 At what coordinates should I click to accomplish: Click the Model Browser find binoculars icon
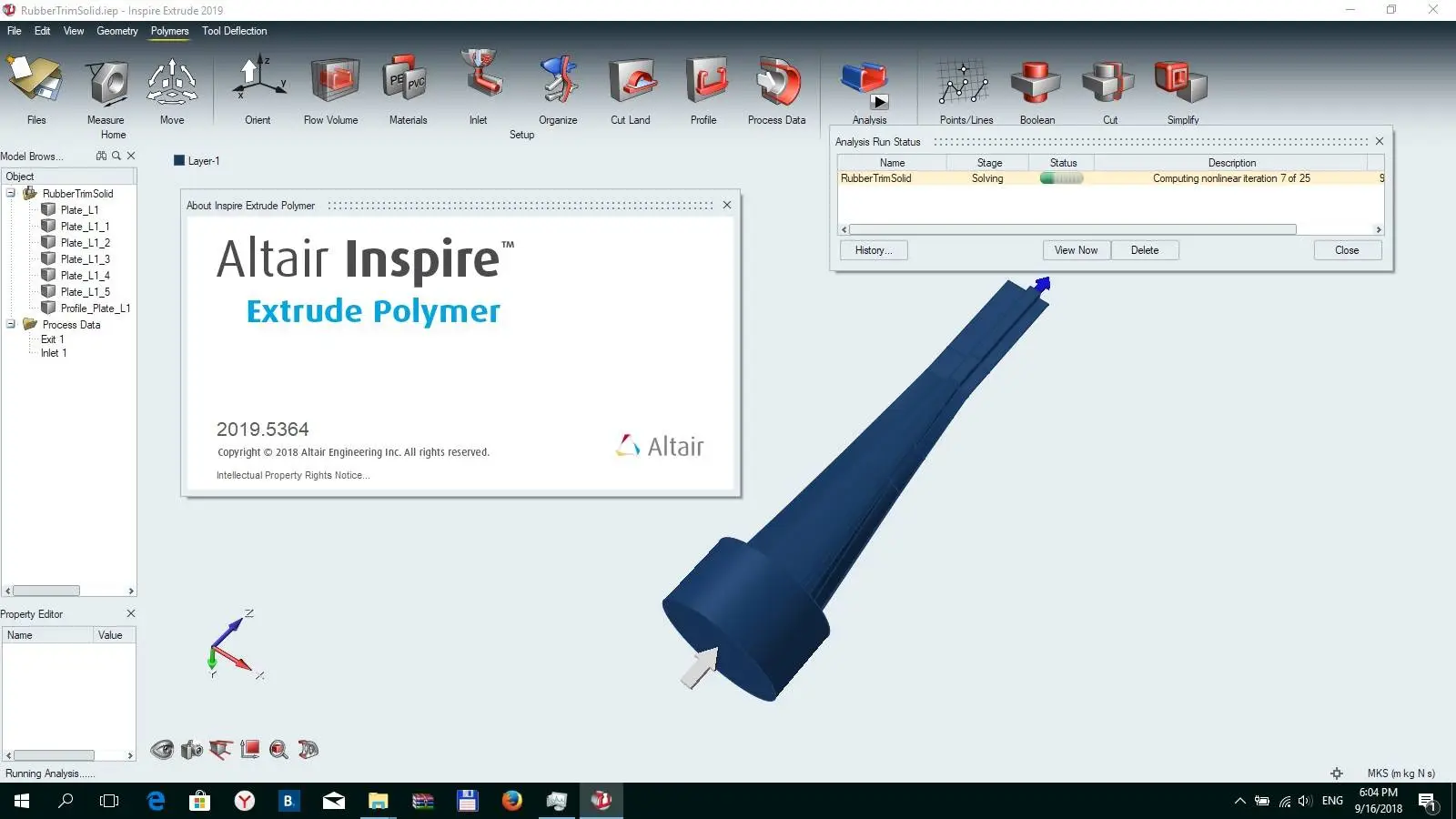(x=101, y=156)
